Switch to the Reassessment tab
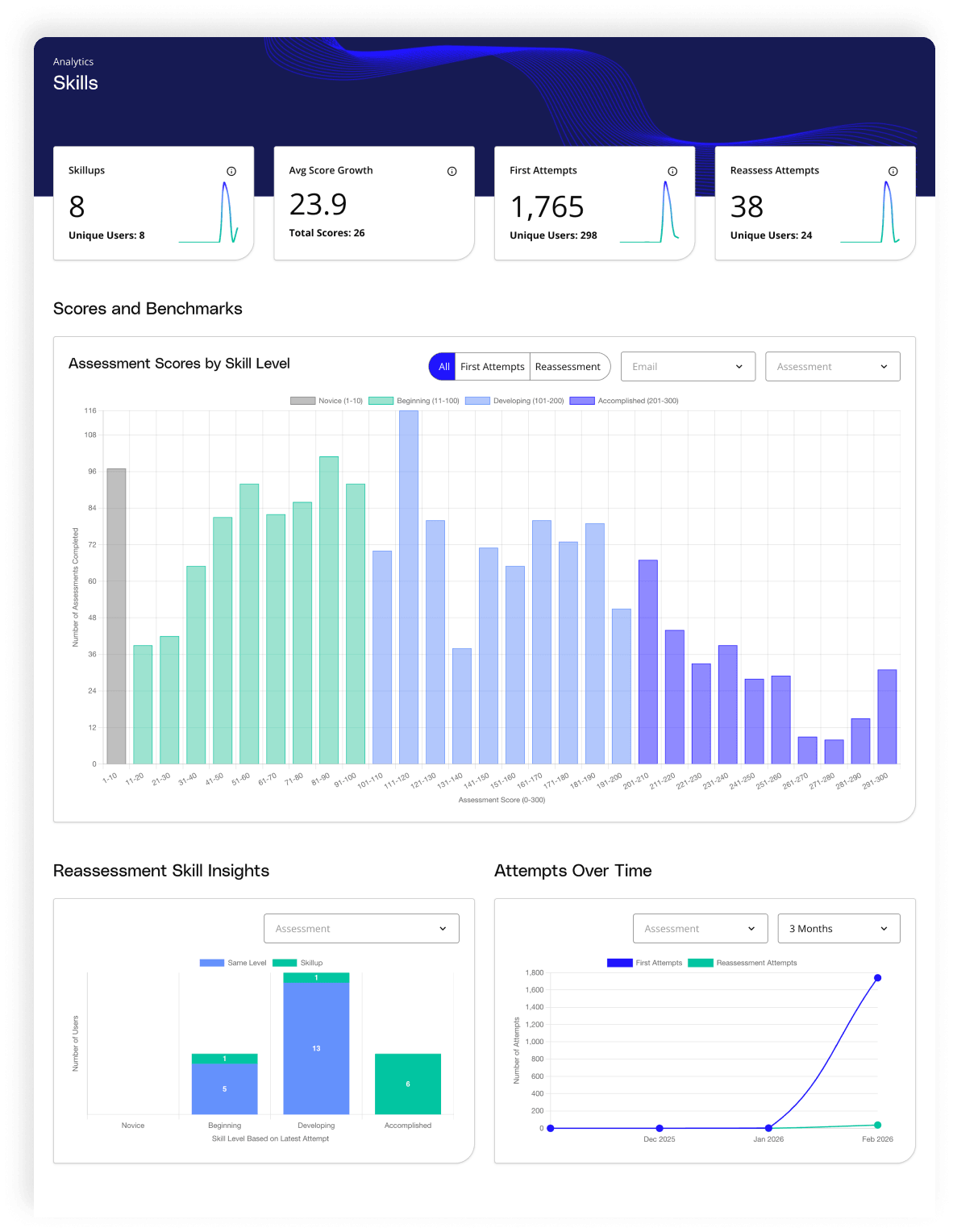This screenshot has width=953, height=1232. (569, 366)
